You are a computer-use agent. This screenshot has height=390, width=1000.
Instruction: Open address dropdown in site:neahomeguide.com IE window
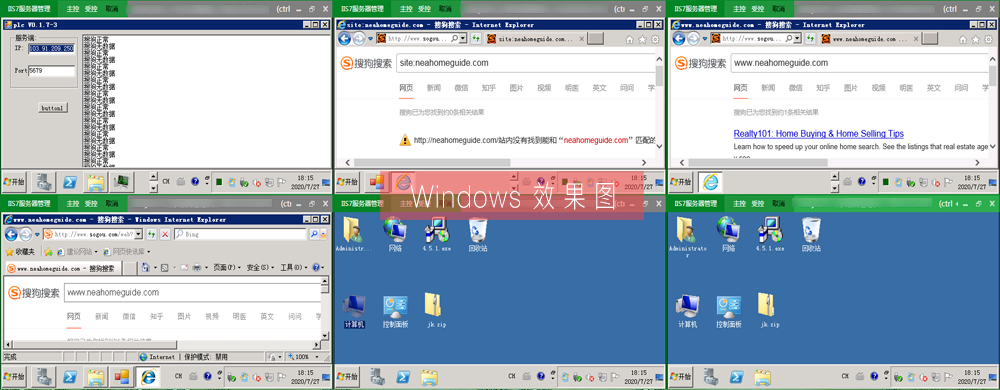[463, 39]
